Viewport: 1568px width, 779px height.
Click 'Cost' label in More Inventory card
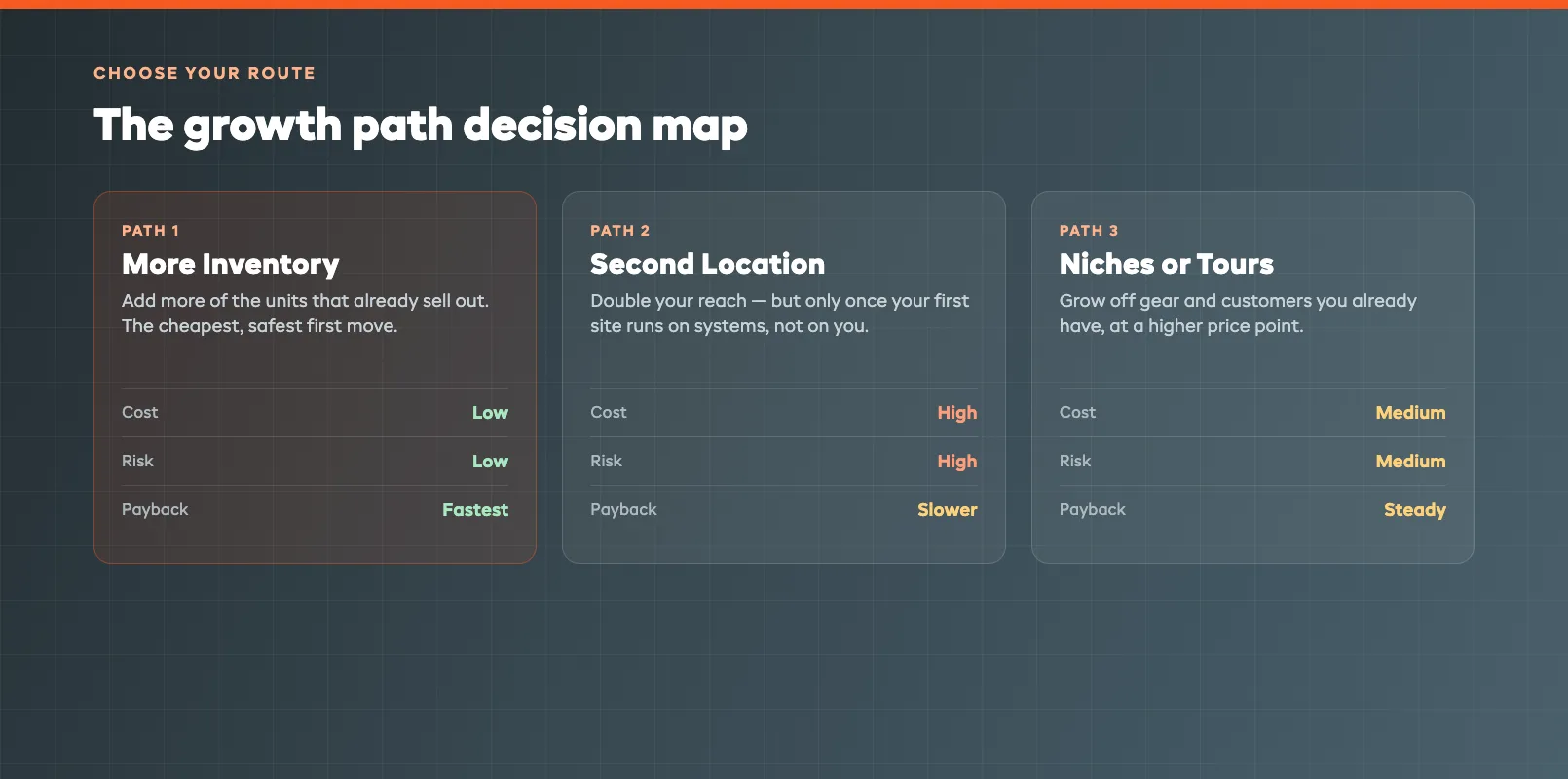point(139,412)
